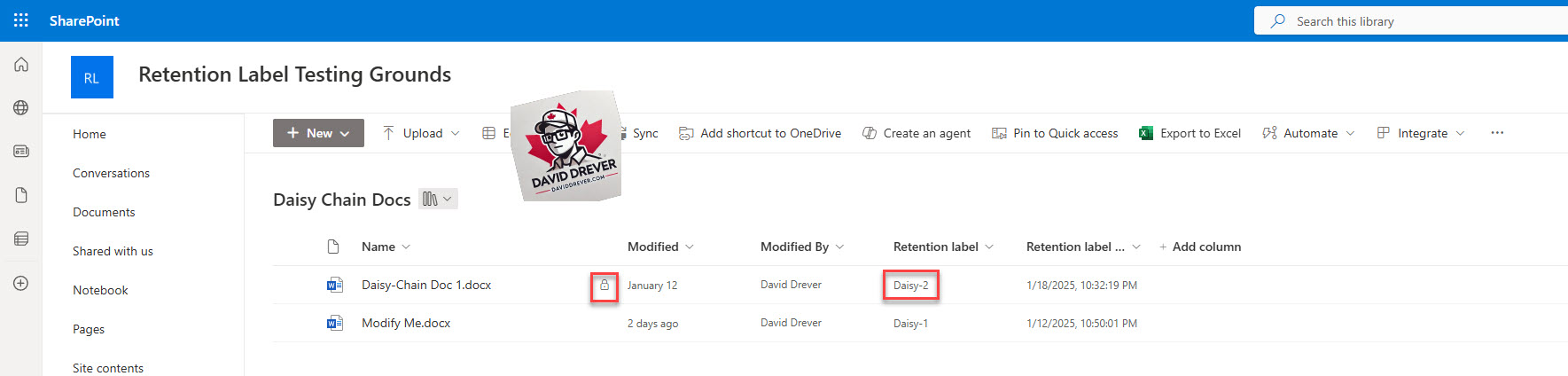Open the Automate dropdown
Image resolution: width=1568 pixels, height=376 pixels.
[1308, 133]
